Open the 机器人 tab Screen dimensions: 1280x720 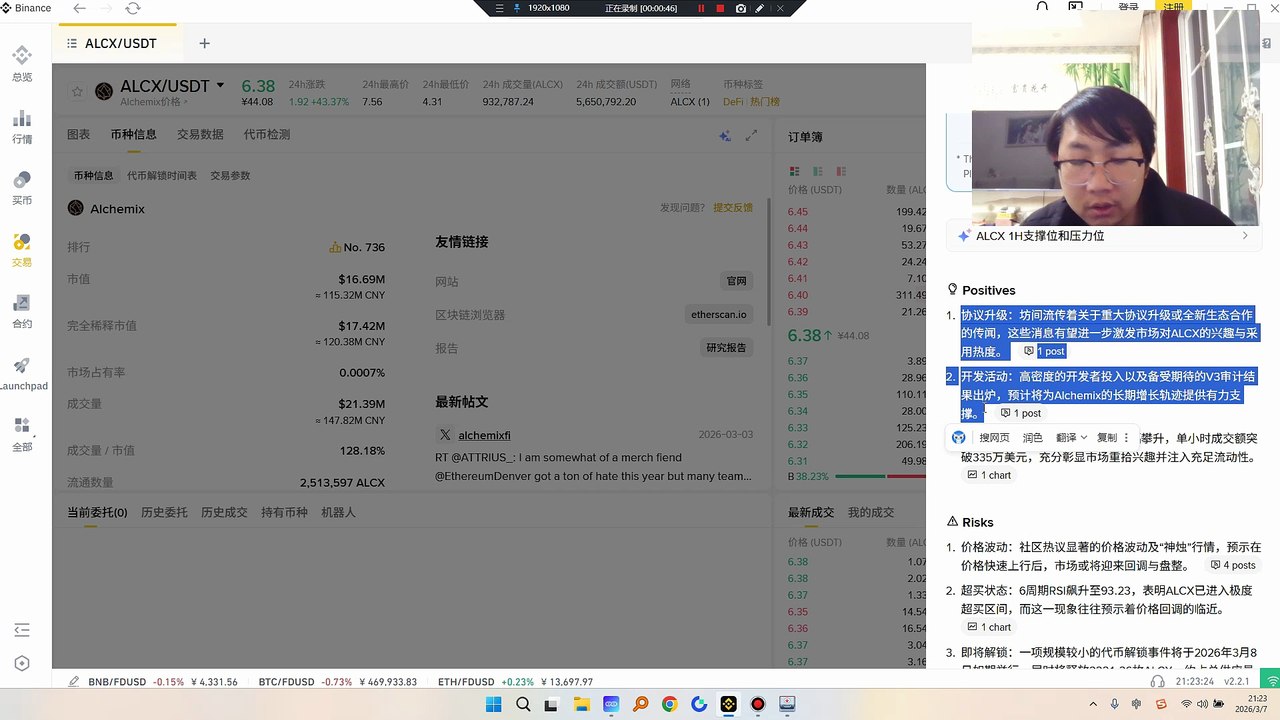(x=338, y=512)
